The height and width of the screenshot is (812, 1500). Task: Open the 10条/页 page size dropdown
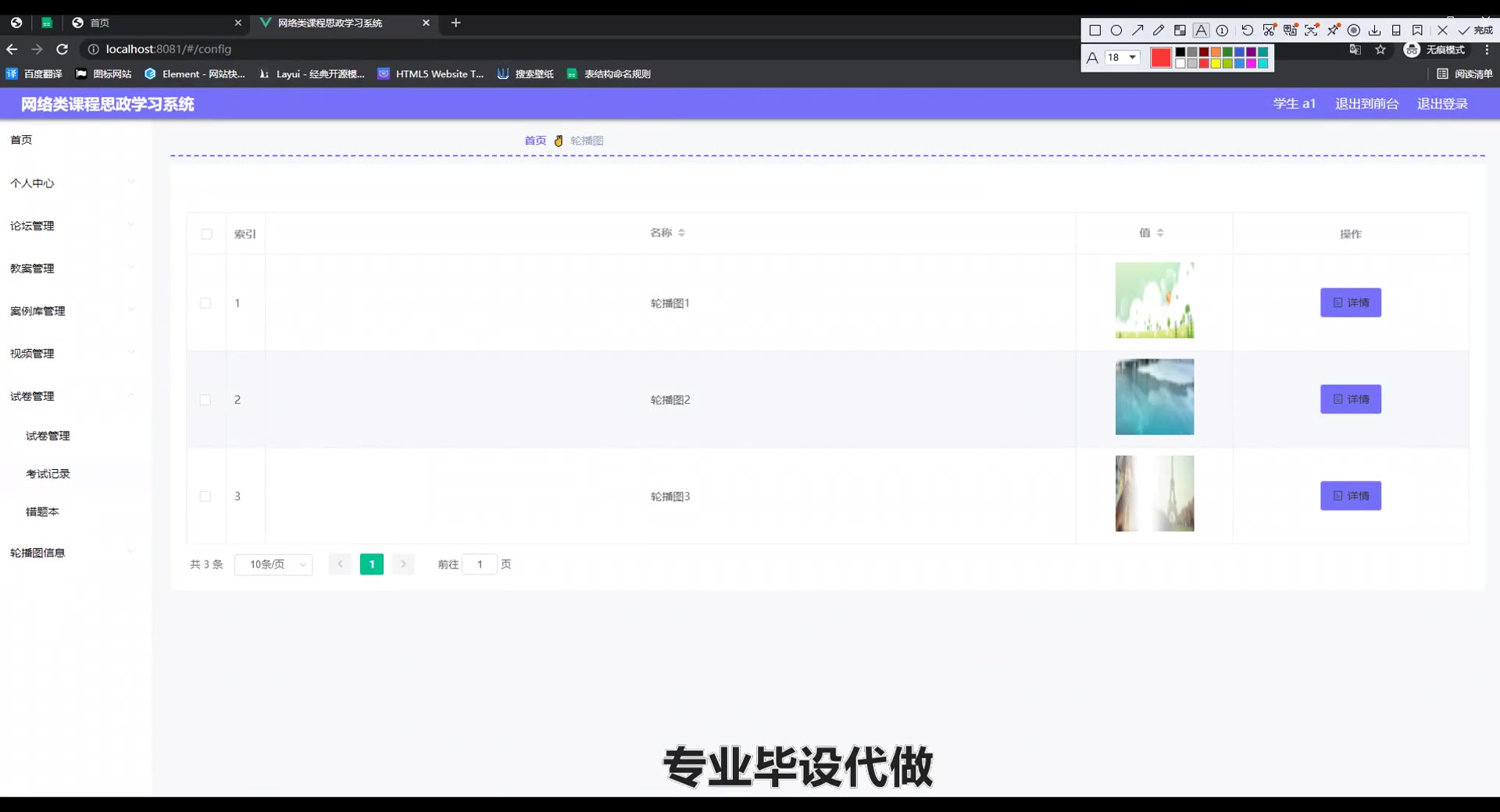click(273, 564)
